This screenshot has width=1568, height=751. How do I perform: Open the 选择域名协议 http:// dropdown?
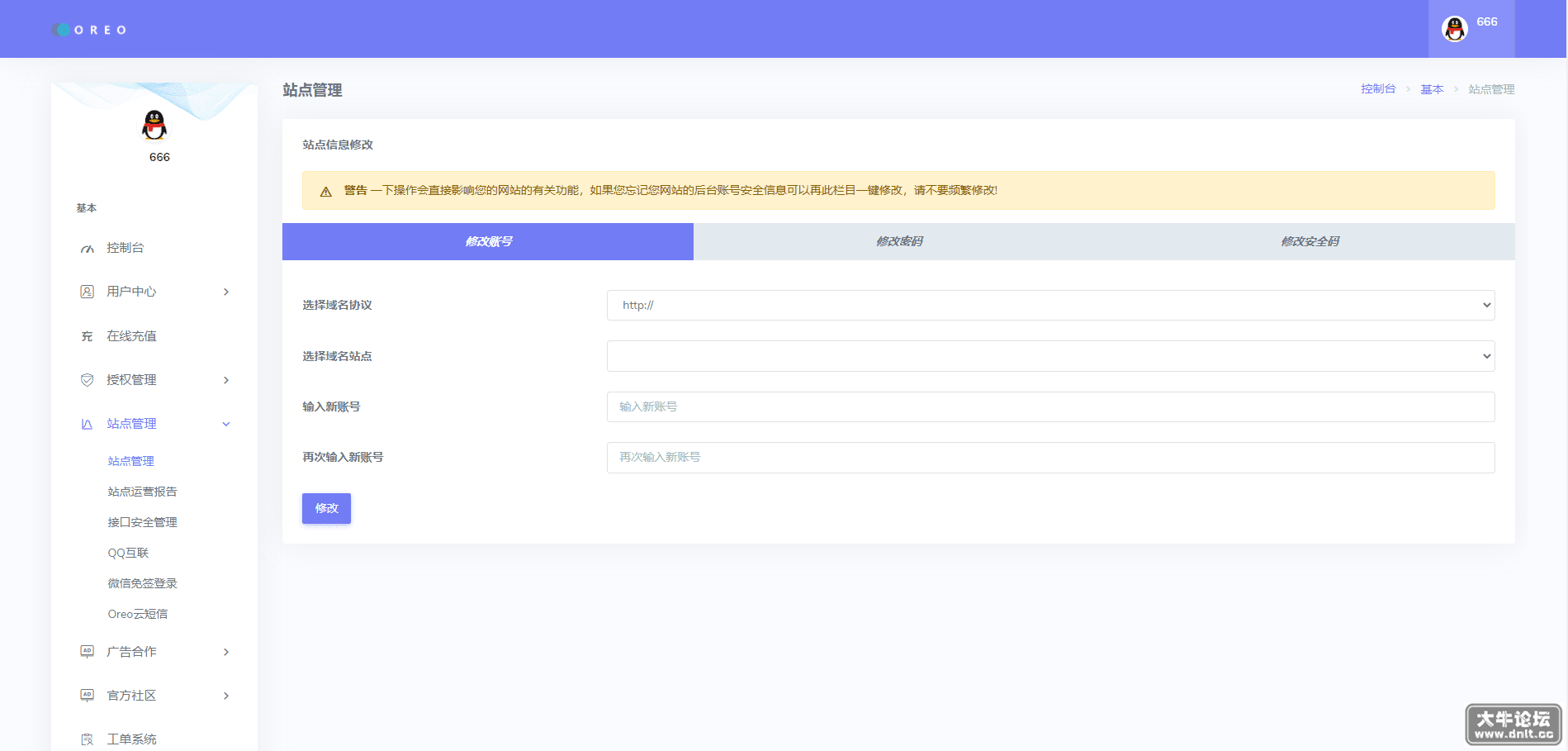[1050, 305]
